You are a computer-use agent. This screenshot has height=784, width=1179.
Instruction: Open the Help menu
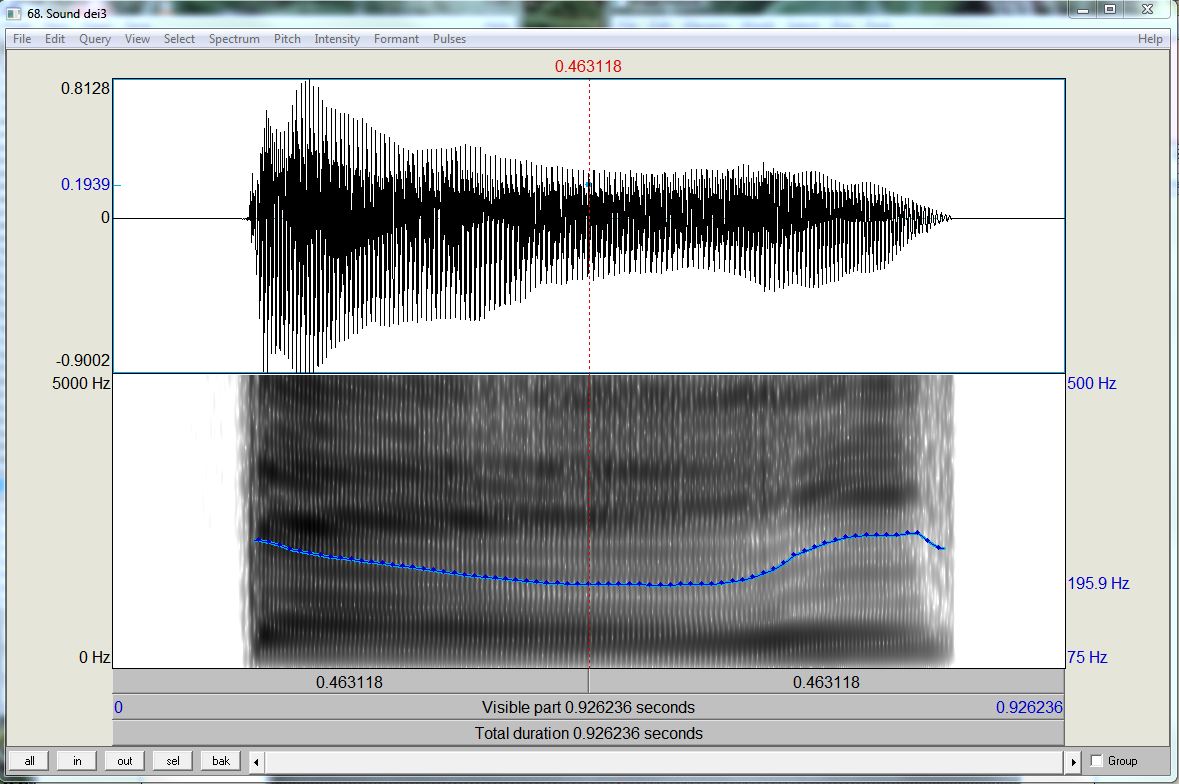(1150, 39)
